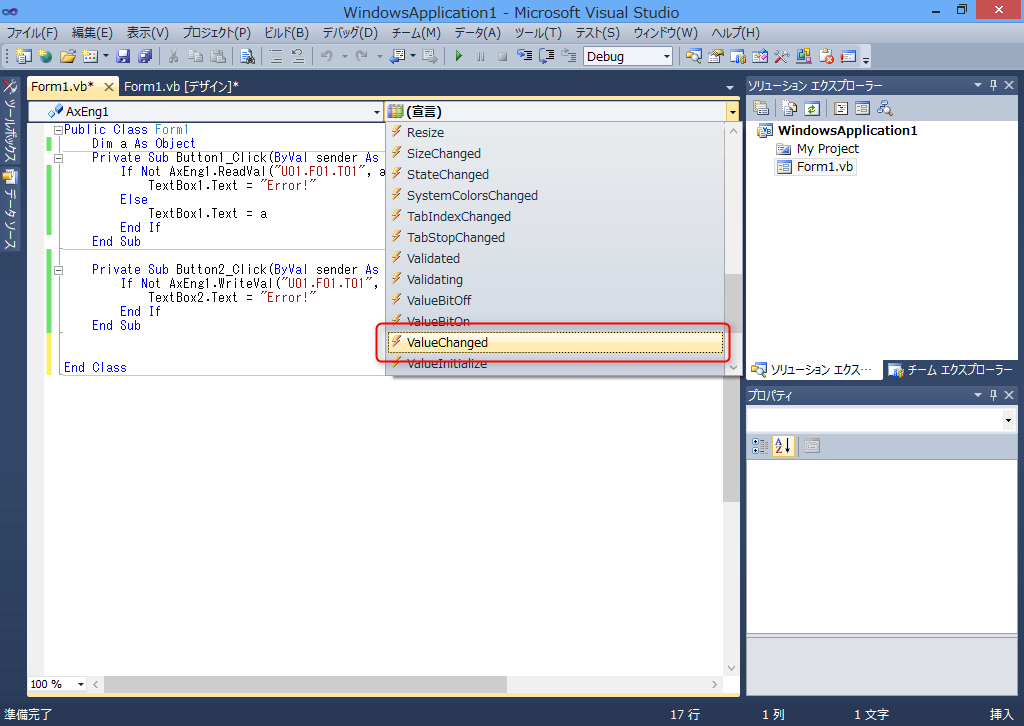Screen dimensions: 1024x726
Task: Select the TabIndexChanged event in the list
Action: pos(555,217)
